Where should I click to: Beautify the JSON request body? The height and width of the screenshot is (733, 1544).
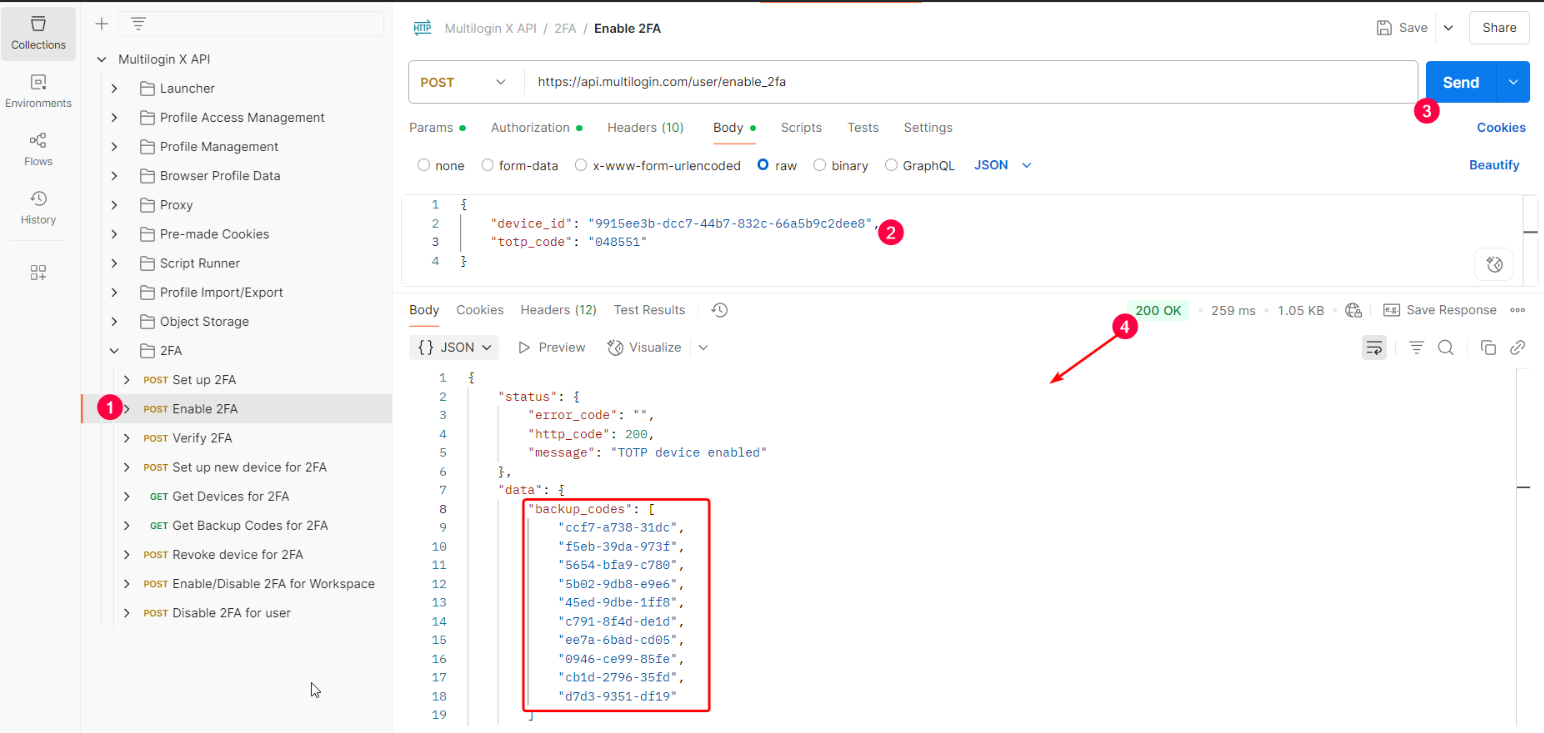point(1494,164)
